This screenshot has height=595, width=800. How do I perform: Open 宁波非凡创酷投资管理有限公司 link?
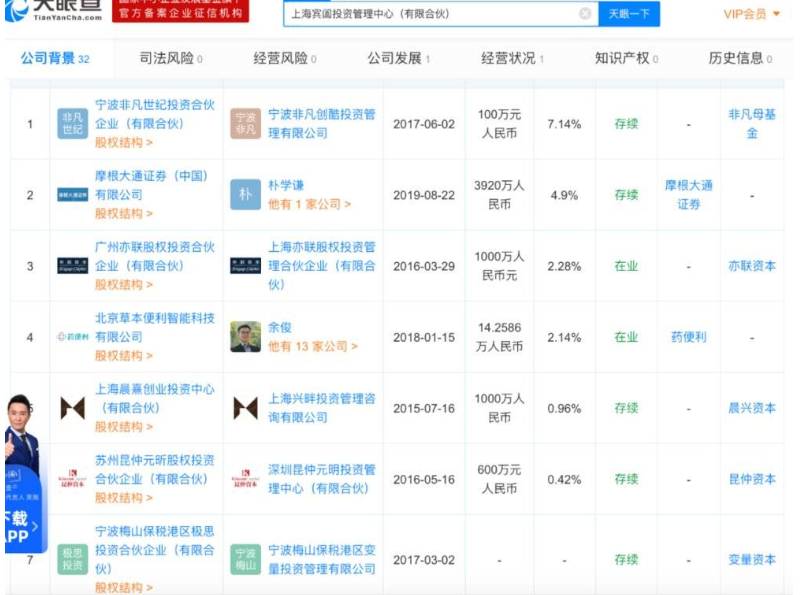[322, 123]
